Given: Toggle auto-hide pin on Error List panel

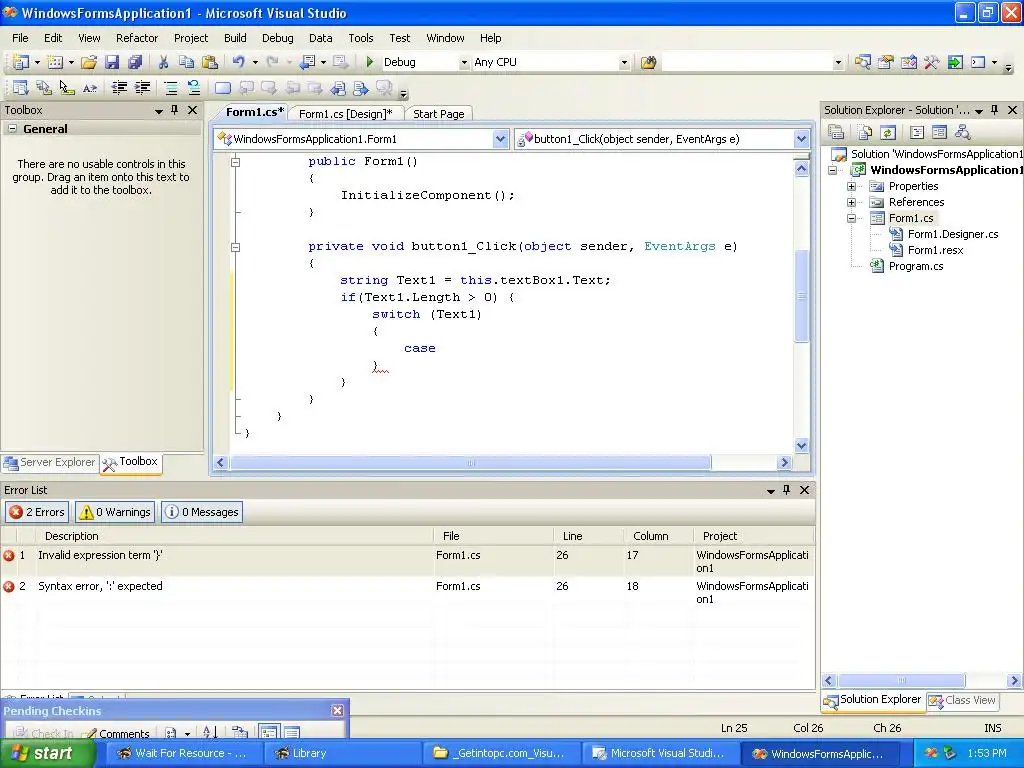Looking at the screenshot, I should (x=786, y=490).
